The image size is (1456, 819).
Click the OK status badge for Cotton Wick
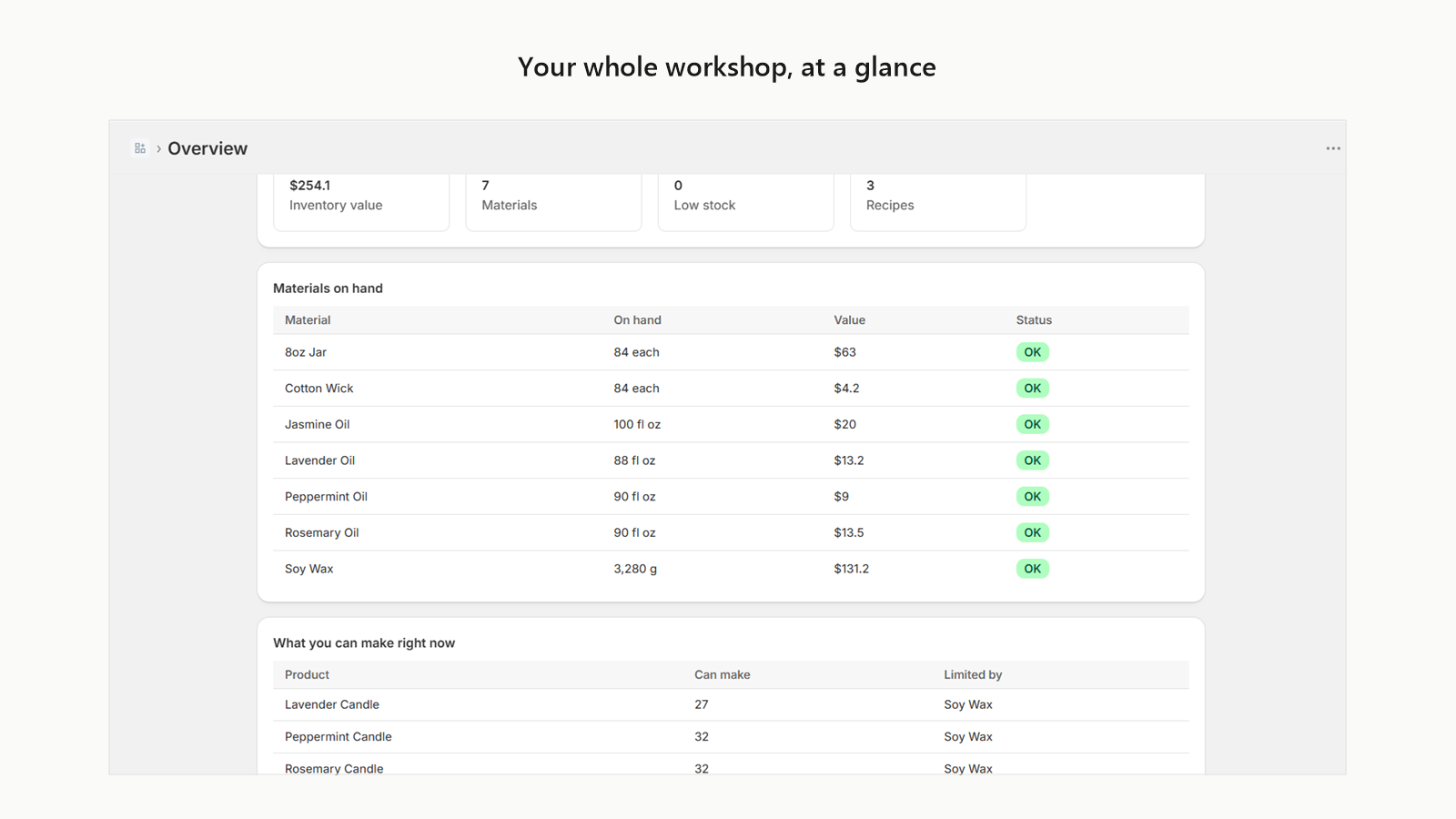pos(1032,389)
